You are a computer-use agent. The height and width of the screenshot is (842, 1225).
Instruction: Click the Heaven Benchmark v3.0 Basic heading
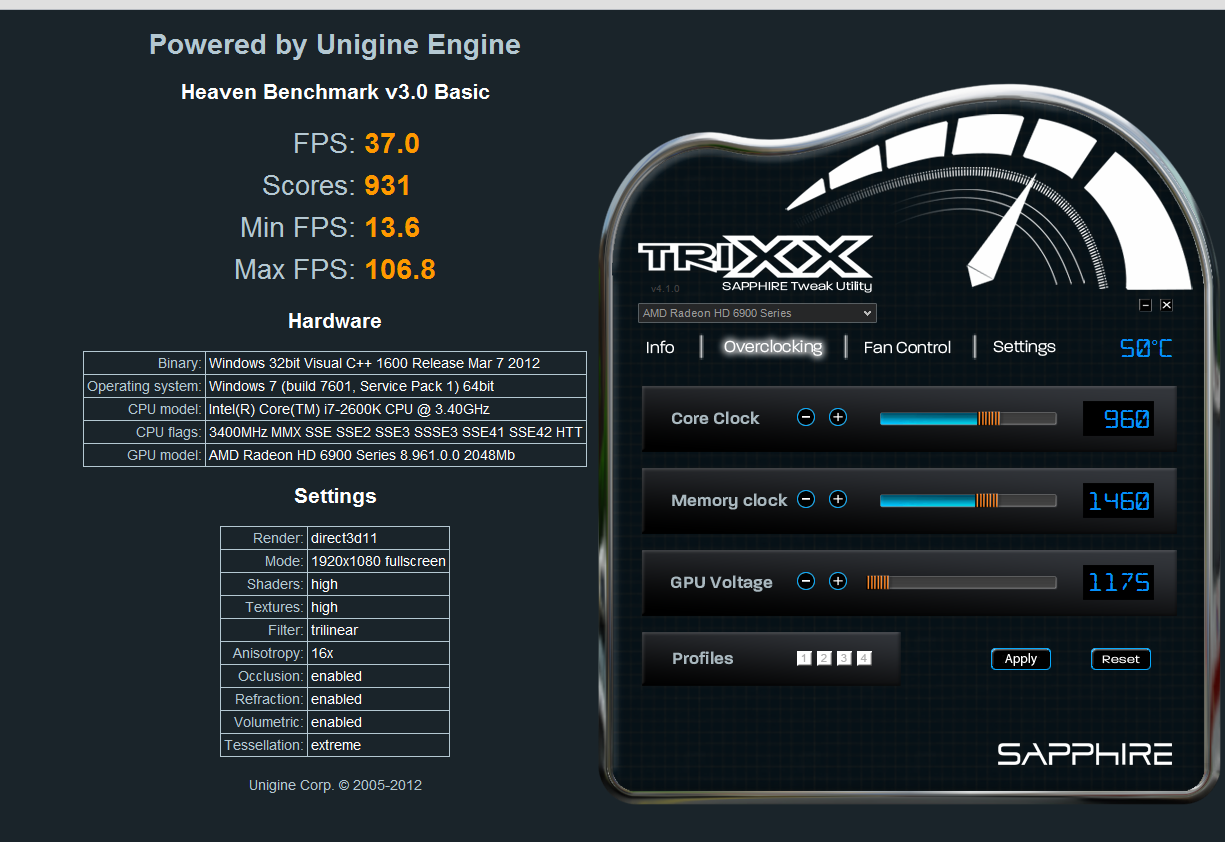point(335,92)
